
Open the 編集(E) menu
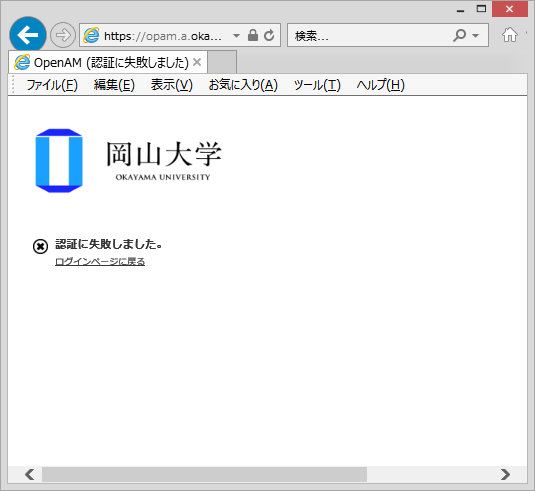[114, 85]
